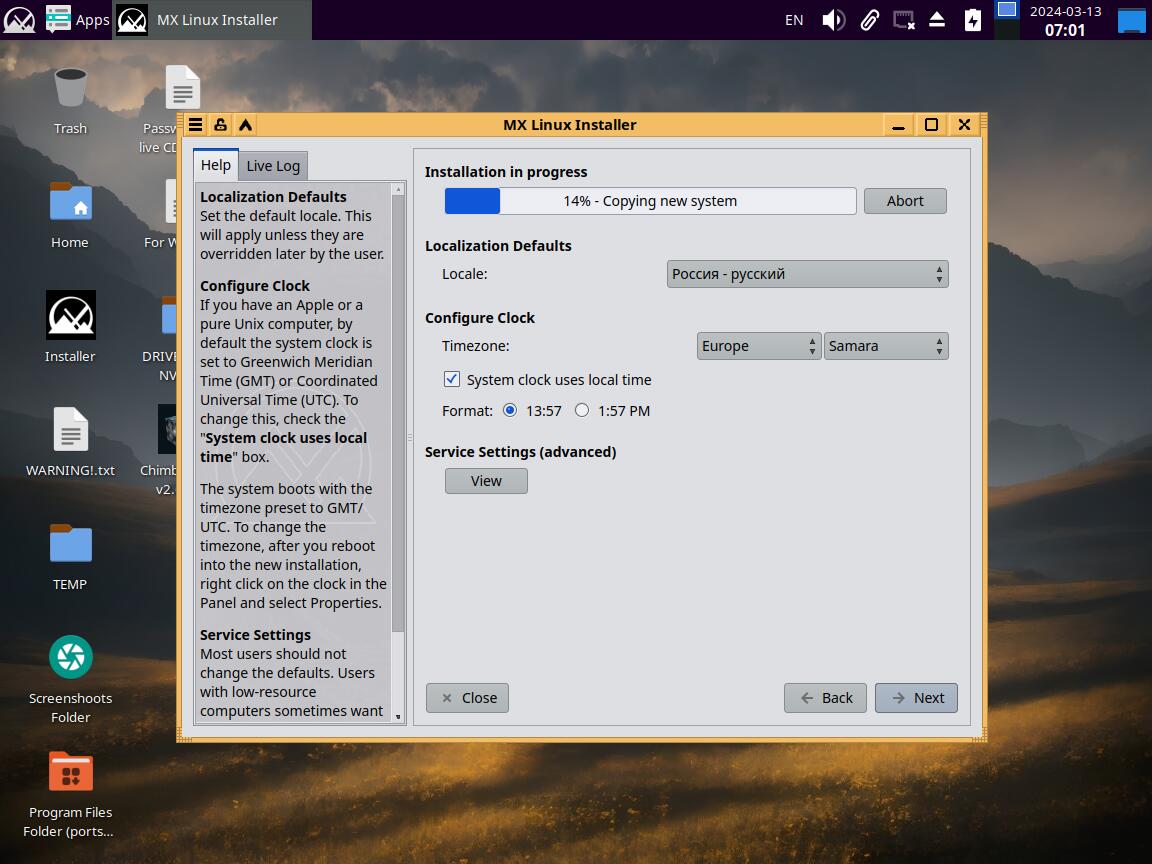
Task: Click the workspace switcher in the panel
Action: [1007, 20]
